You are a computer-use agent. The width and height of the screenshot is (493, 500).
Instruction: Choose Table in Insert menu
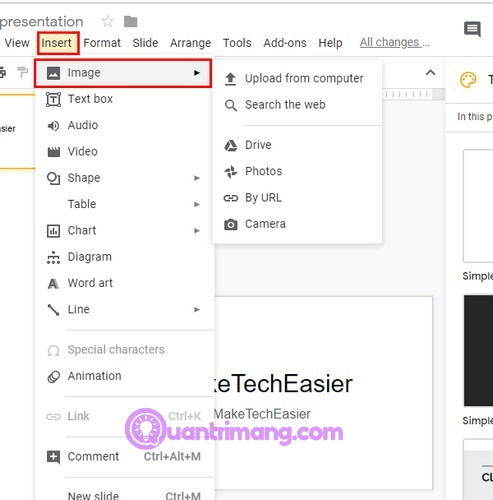[124, 204]
